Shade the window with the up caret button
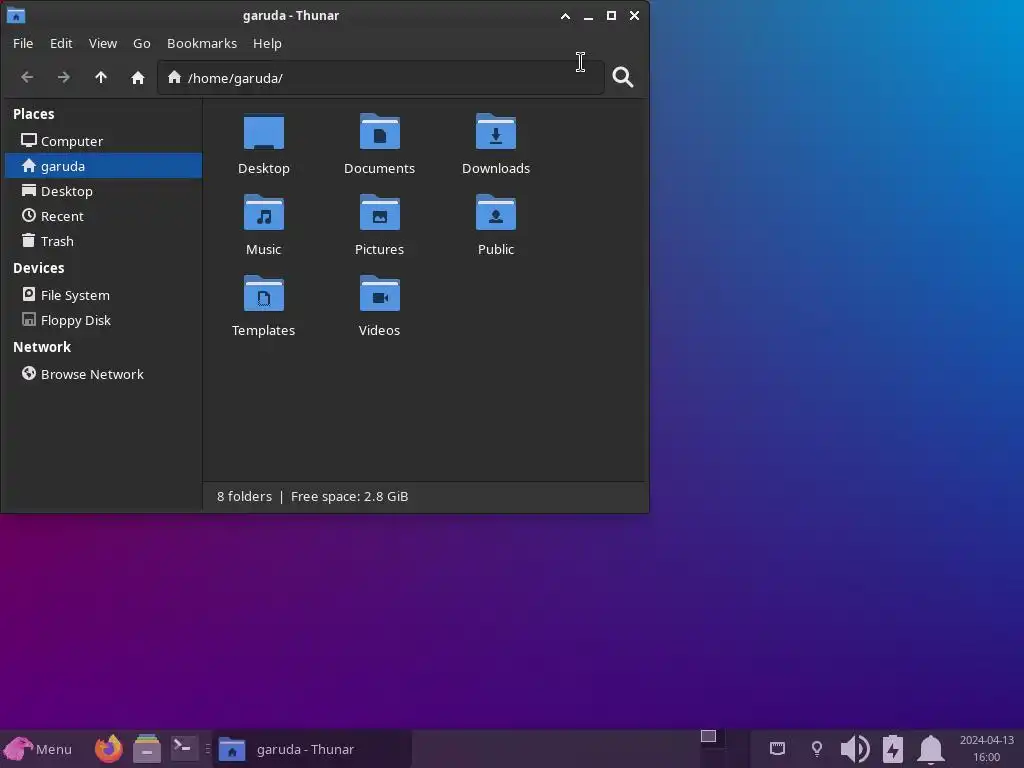Screen dimensions: 1024x768 point(566,16)
